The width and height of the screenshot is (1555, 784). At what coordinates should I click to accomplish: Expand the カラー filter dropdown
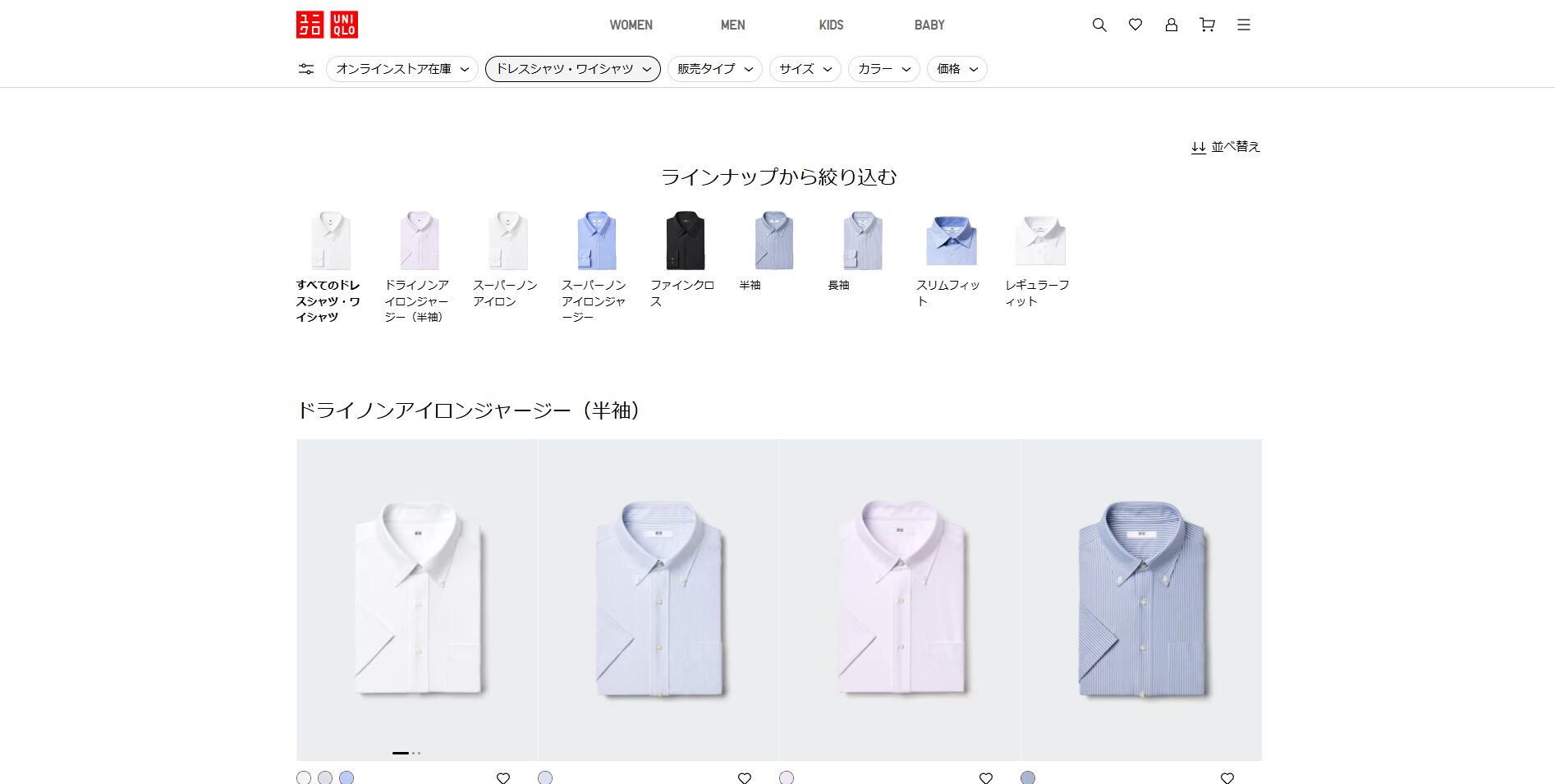(884, 69)
